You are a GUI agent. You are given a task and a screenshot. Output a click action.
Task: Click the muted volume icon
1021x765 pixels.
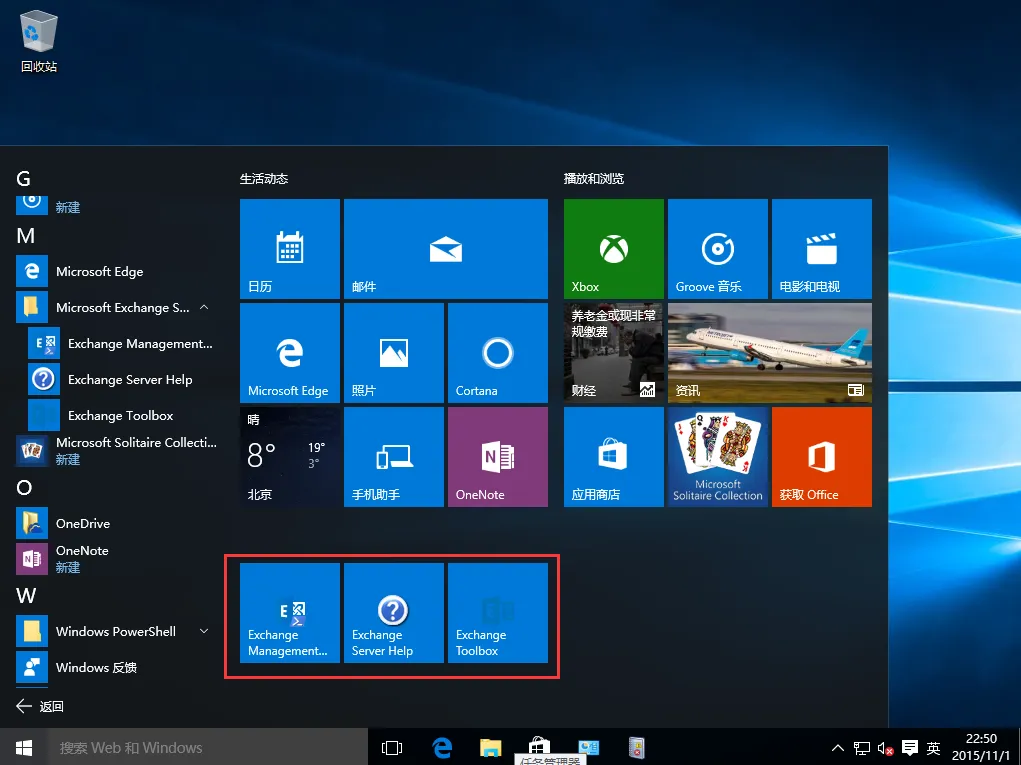(886, 748)
